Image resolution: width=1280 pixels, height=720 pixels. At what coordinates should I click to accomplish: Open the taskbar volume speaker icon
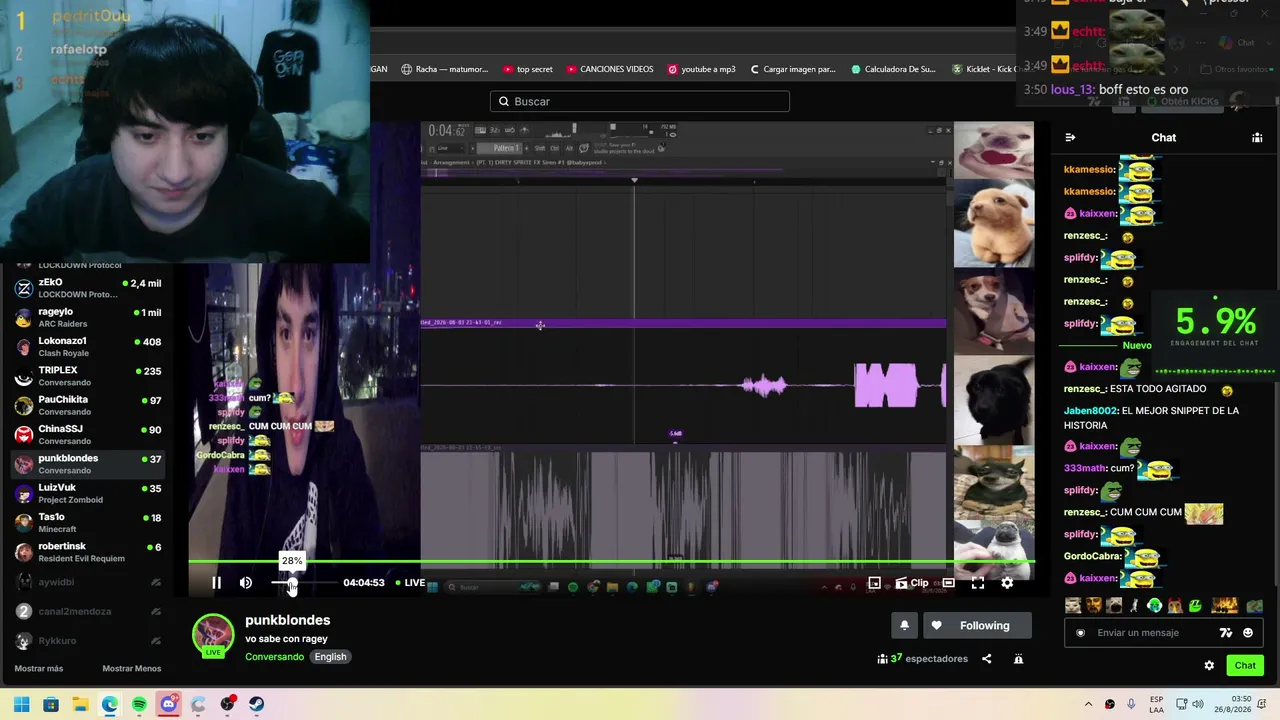click(1198, 704)
